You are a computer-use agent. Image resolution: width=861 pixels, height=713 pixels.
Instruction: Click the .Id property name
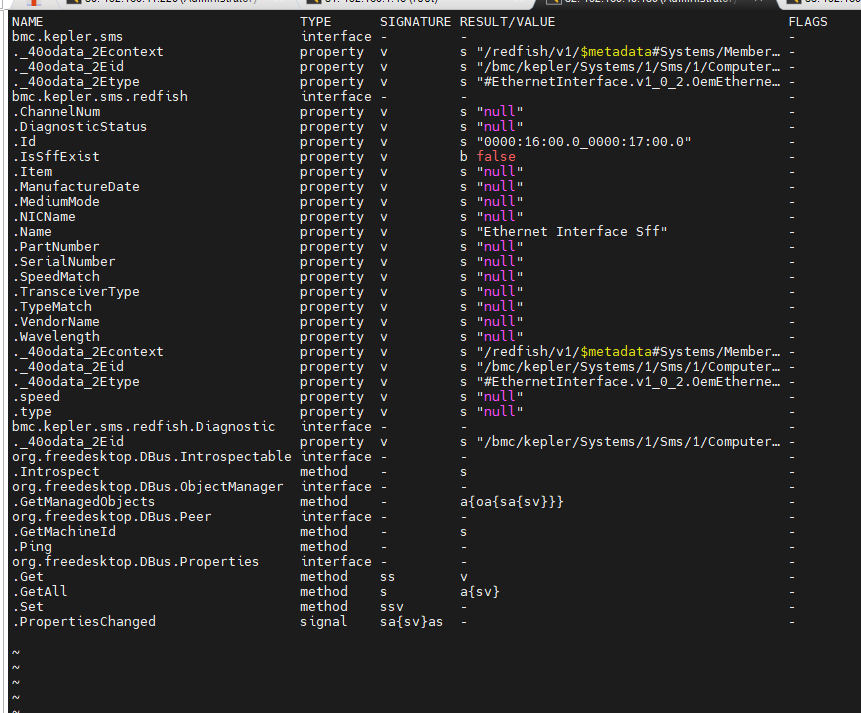coord(24,142)
